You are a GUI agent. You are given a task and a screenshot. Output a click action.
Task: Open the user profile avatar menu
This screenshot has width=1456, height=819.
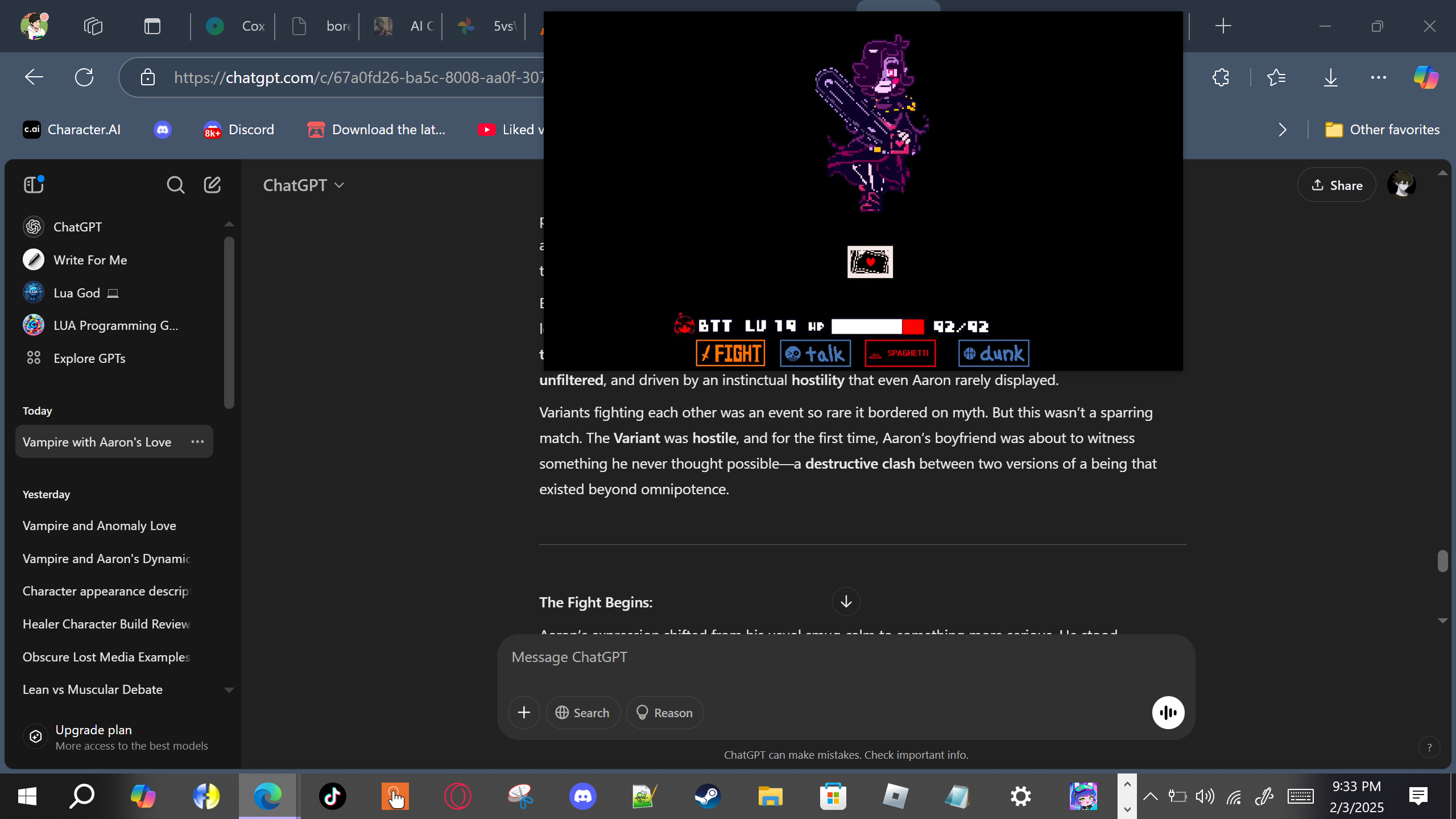[1401, 185]
